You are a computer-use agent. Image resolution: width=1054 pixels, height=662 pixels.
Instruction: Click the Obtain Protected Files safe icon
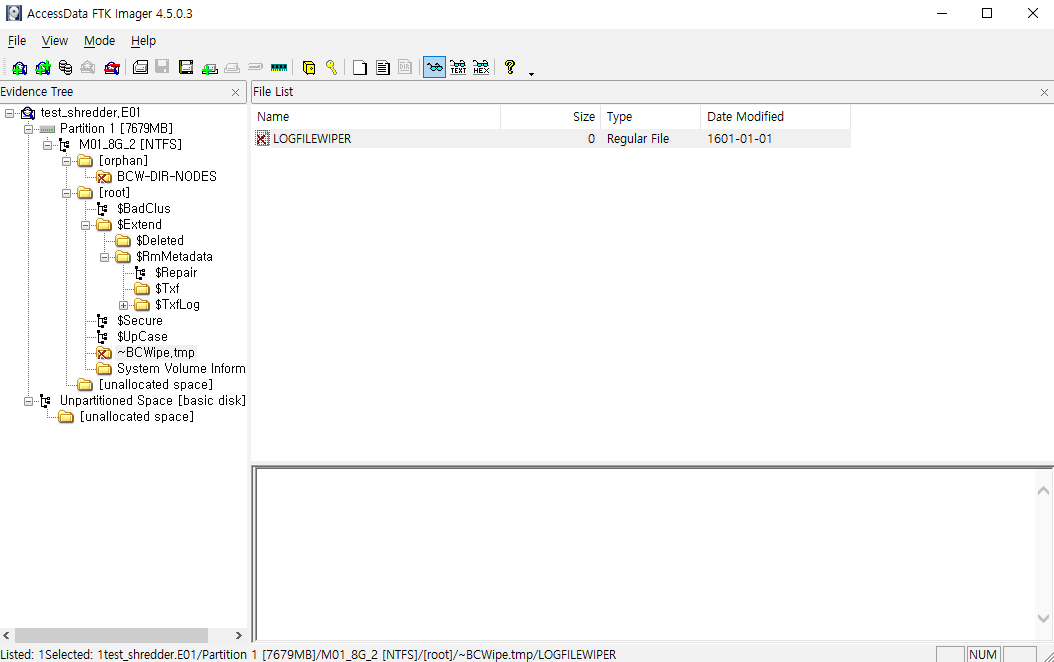pos(309,67)
